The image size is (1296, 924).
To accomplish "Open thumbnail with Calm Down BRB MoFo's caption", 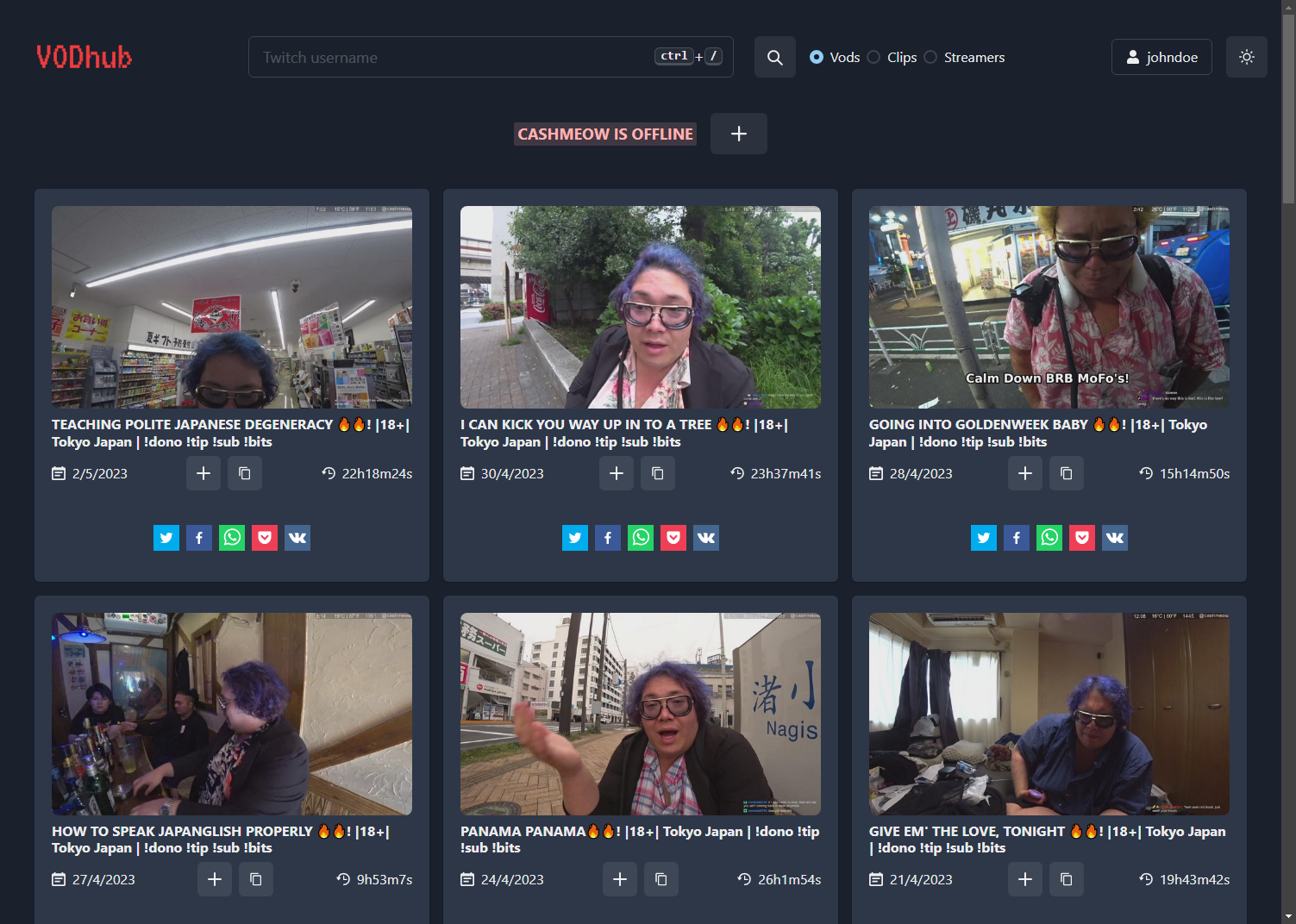I will click(x=1049, y=307).
